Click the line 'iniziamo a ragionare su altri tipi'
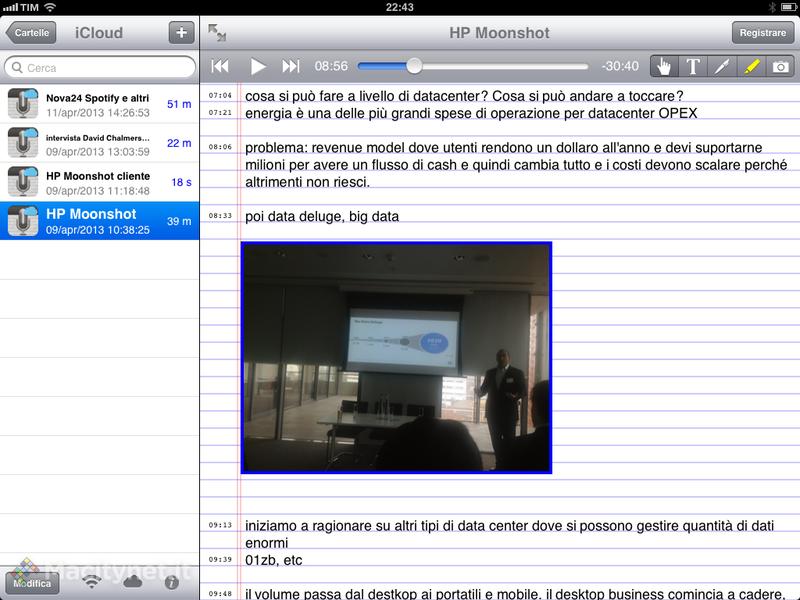 pos(509,534)
